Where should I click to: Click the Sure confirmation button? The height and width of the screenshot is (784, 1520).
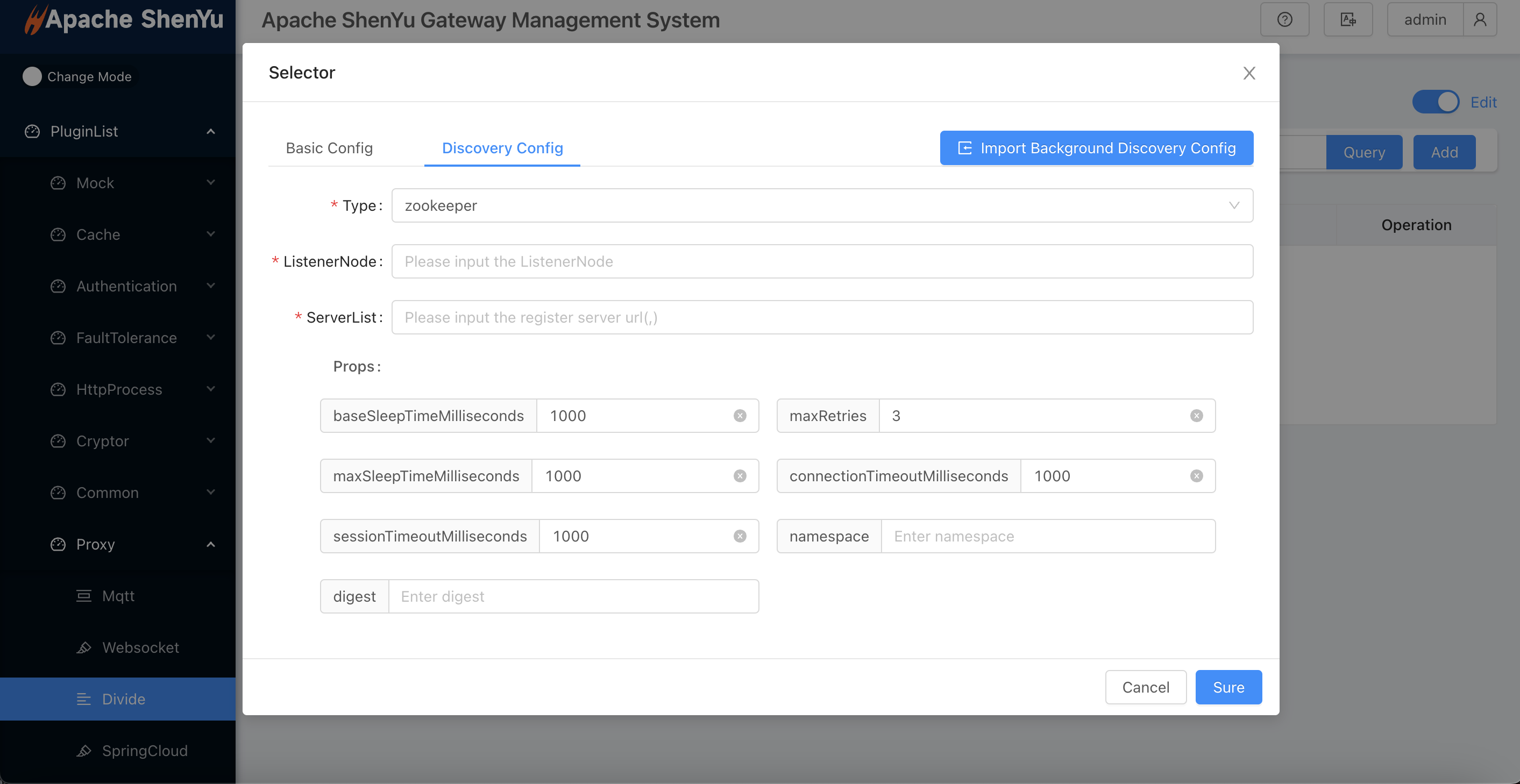point(1228,687)
